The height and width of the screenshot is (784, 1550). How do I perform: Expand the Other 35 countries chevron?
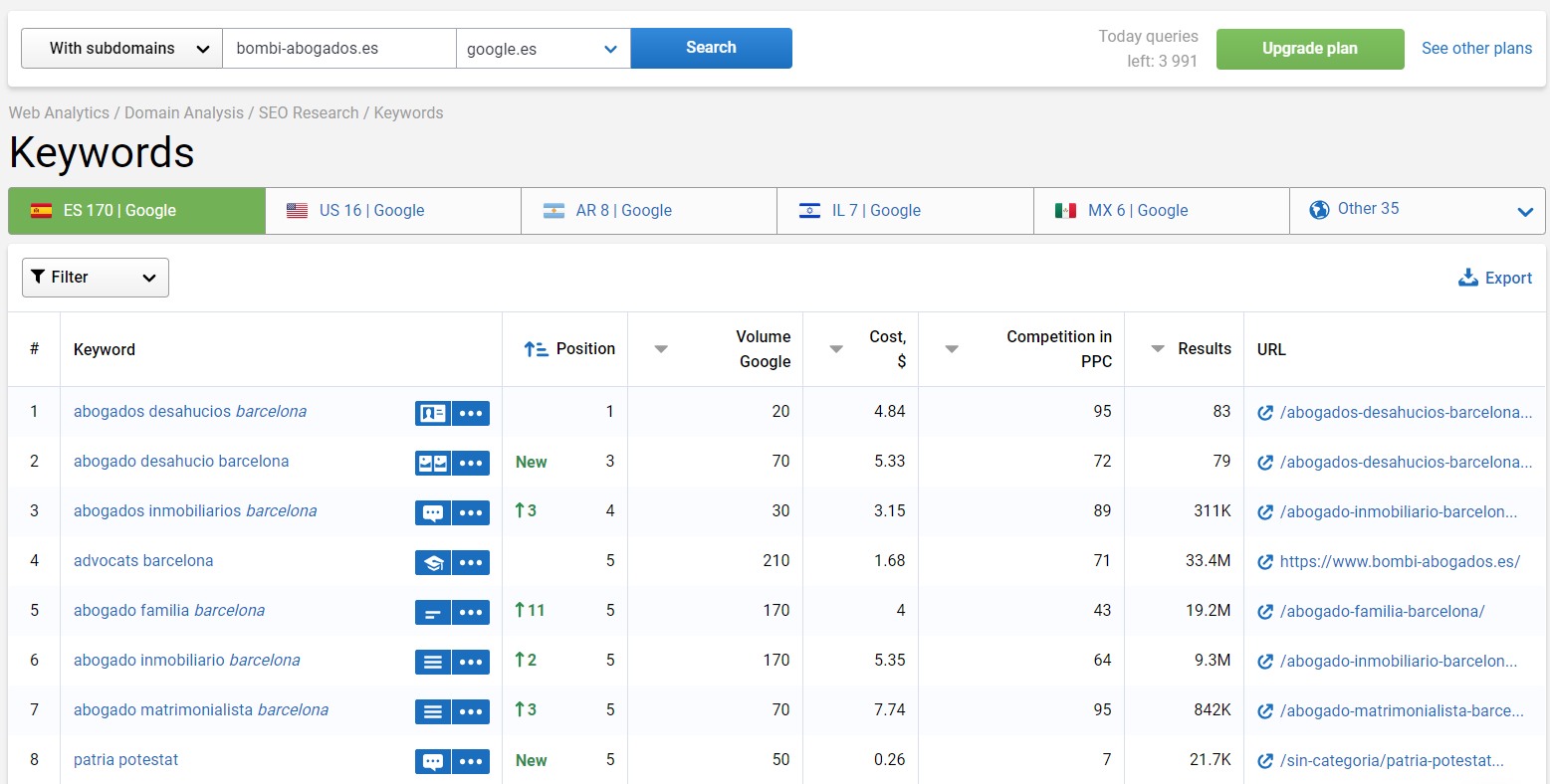coord(1524,211)
